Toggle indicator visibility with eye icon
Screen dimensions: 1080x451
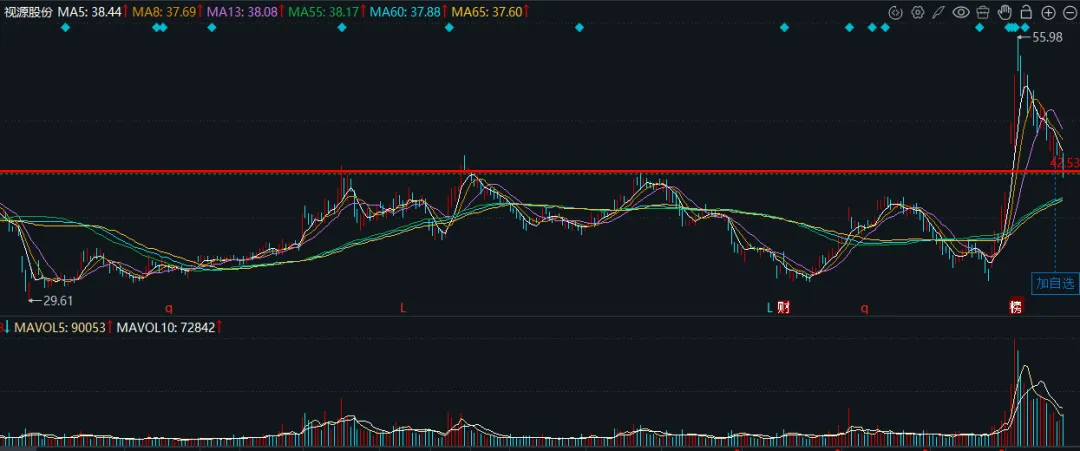point(961,12)
